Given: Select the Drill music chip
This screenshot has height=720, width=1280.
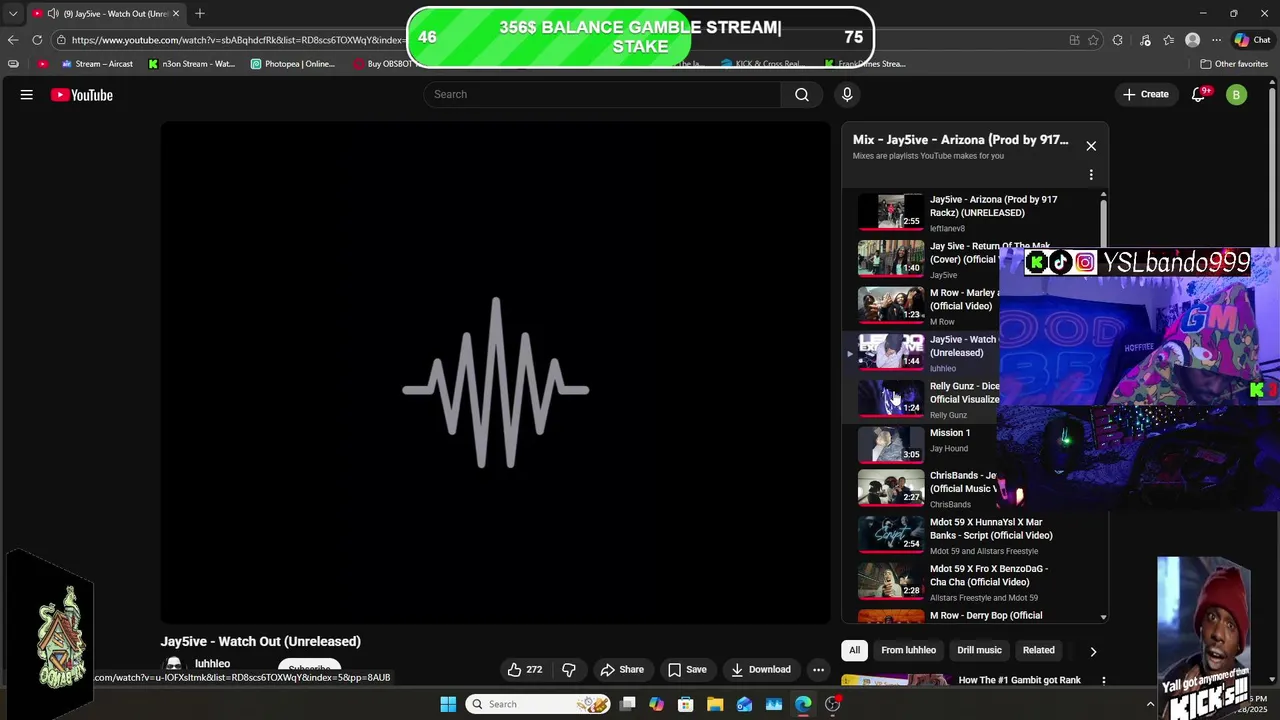Looking at the screenshot, I should point(979,650).
